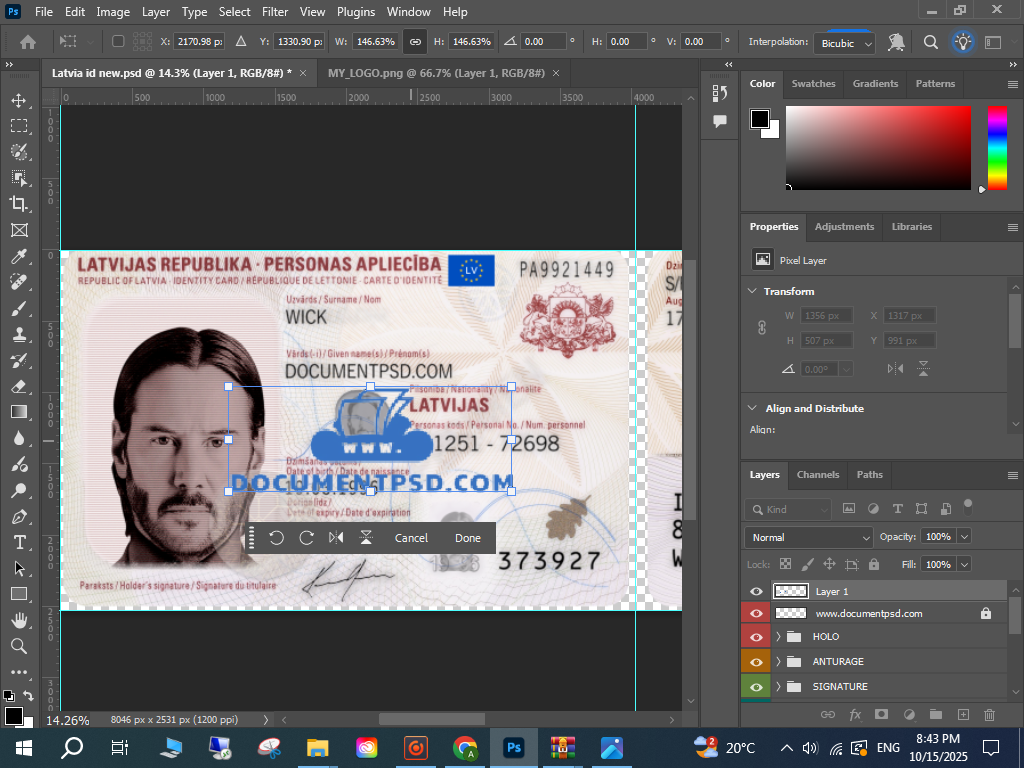
Task: Click the Done button
Action: pyautogui.click(x=468, y=538)
